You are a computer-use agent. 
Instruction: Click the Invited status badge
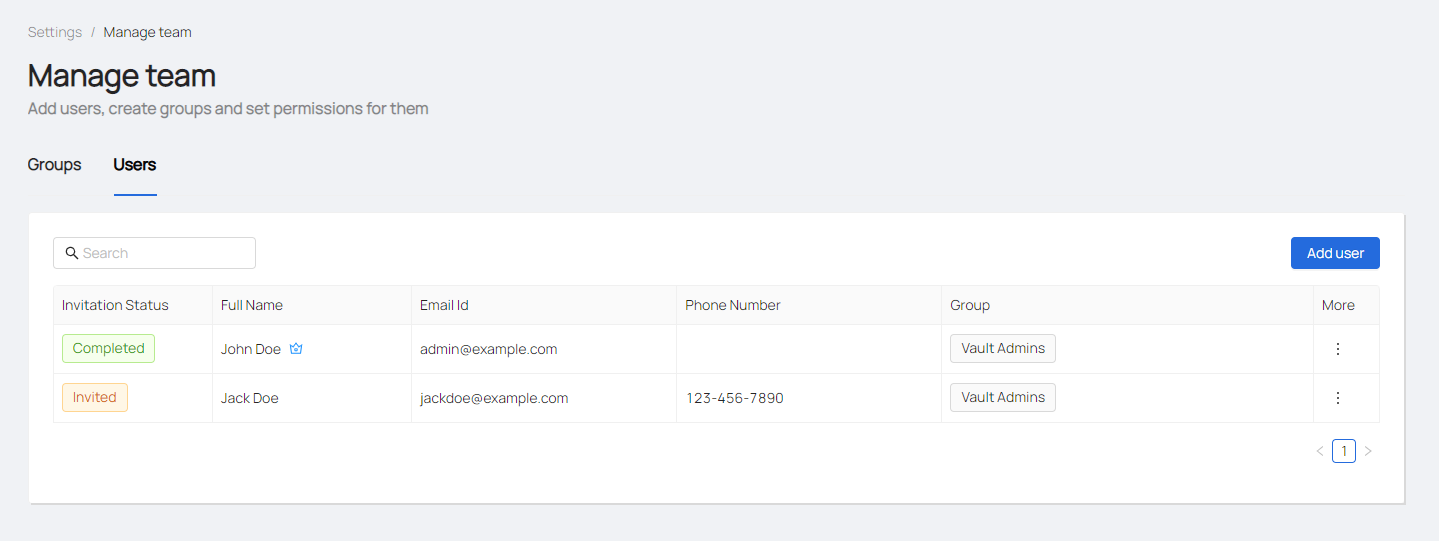click(x=95, y=398)
